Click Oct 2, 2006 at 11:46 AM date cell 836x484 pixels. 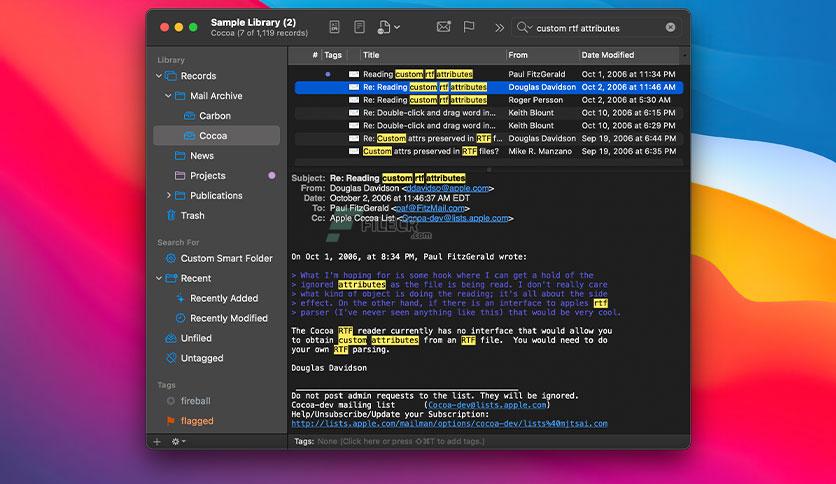point(628,87)
